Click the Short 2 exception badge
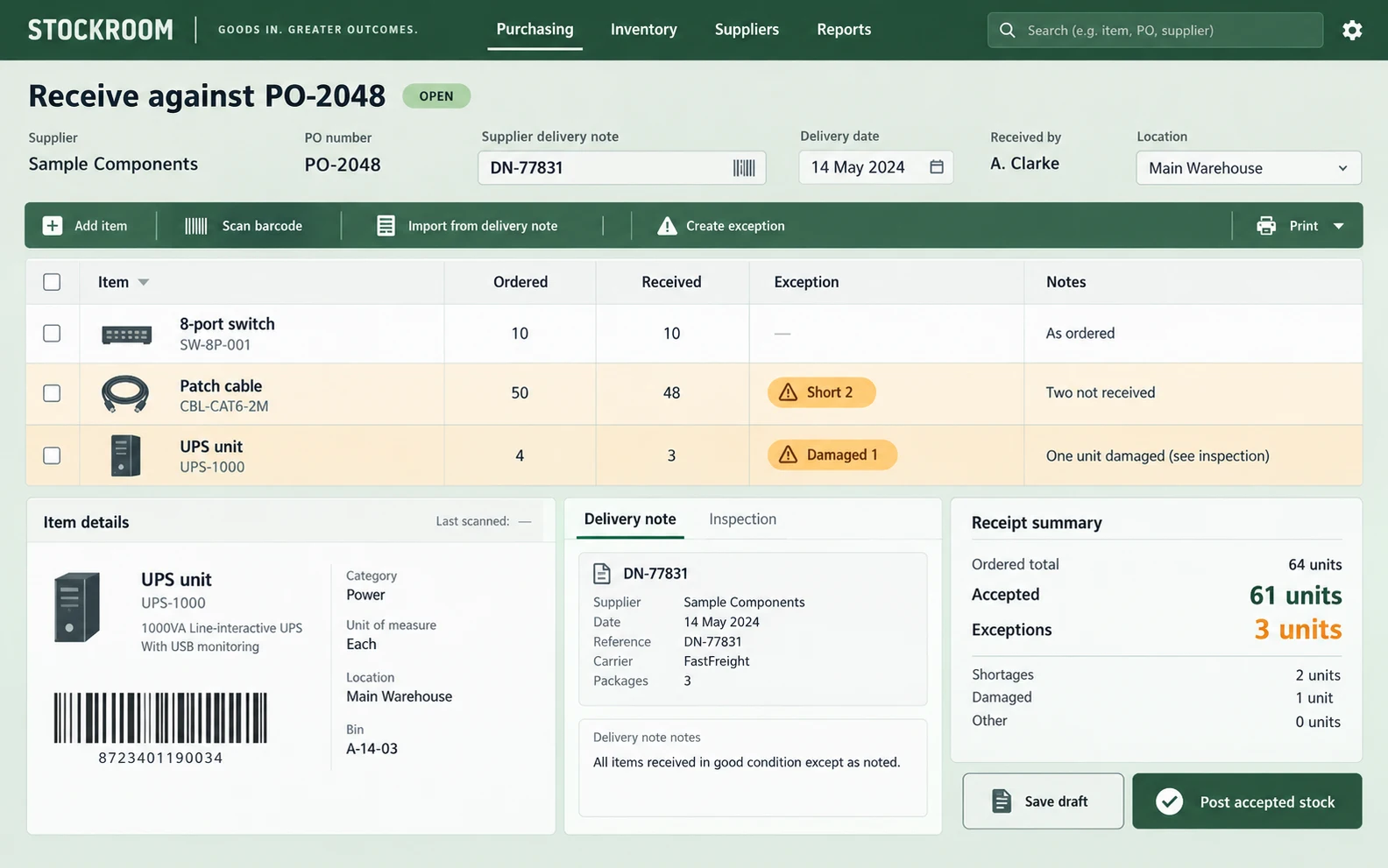This screenshot has width=1388, height=868. tap(821, 392)
